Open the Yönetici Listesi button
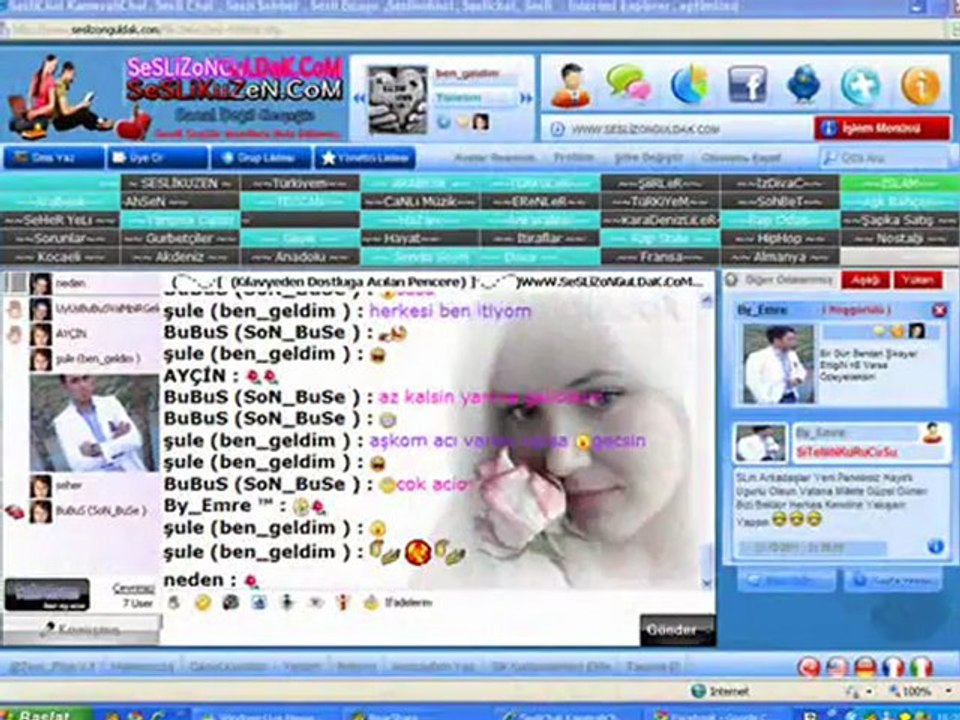 365,158
